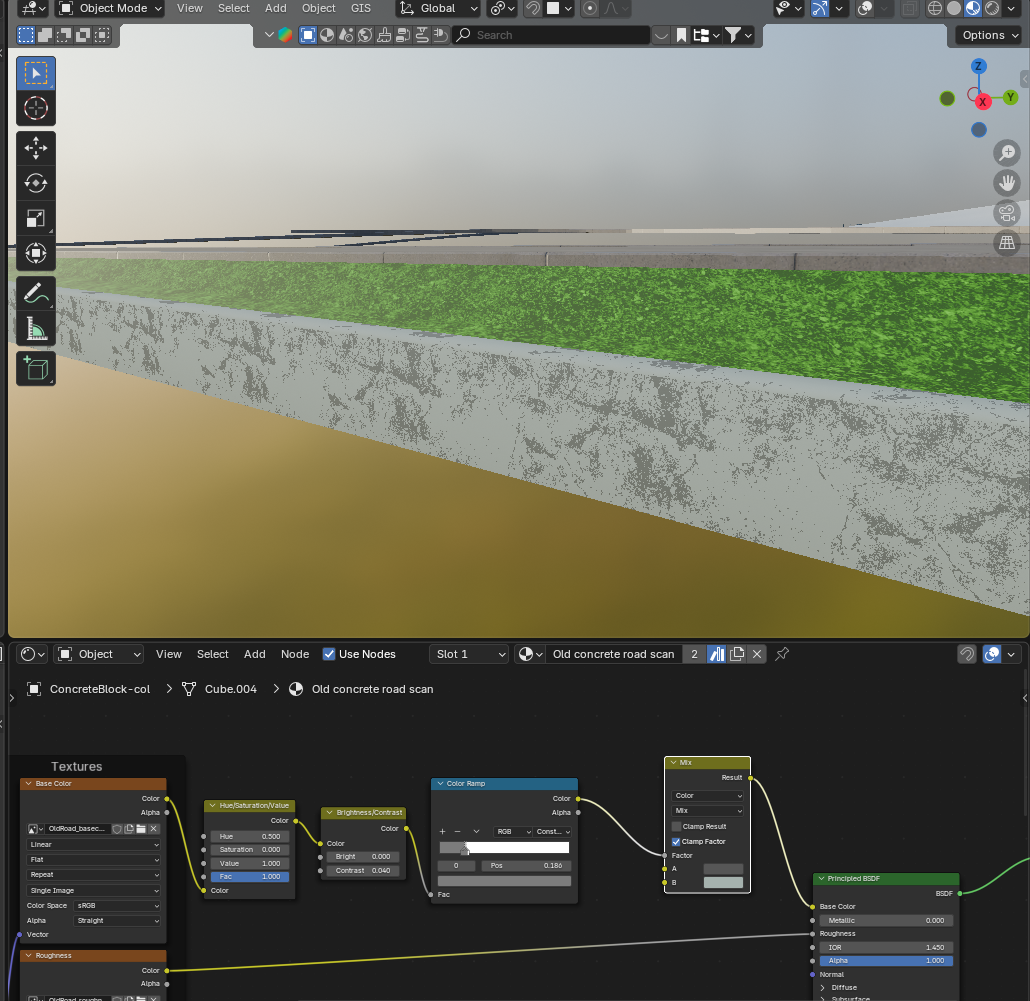Pin the node editor material
This screenshot has width=1030, height=1001.
coord(782,654)
